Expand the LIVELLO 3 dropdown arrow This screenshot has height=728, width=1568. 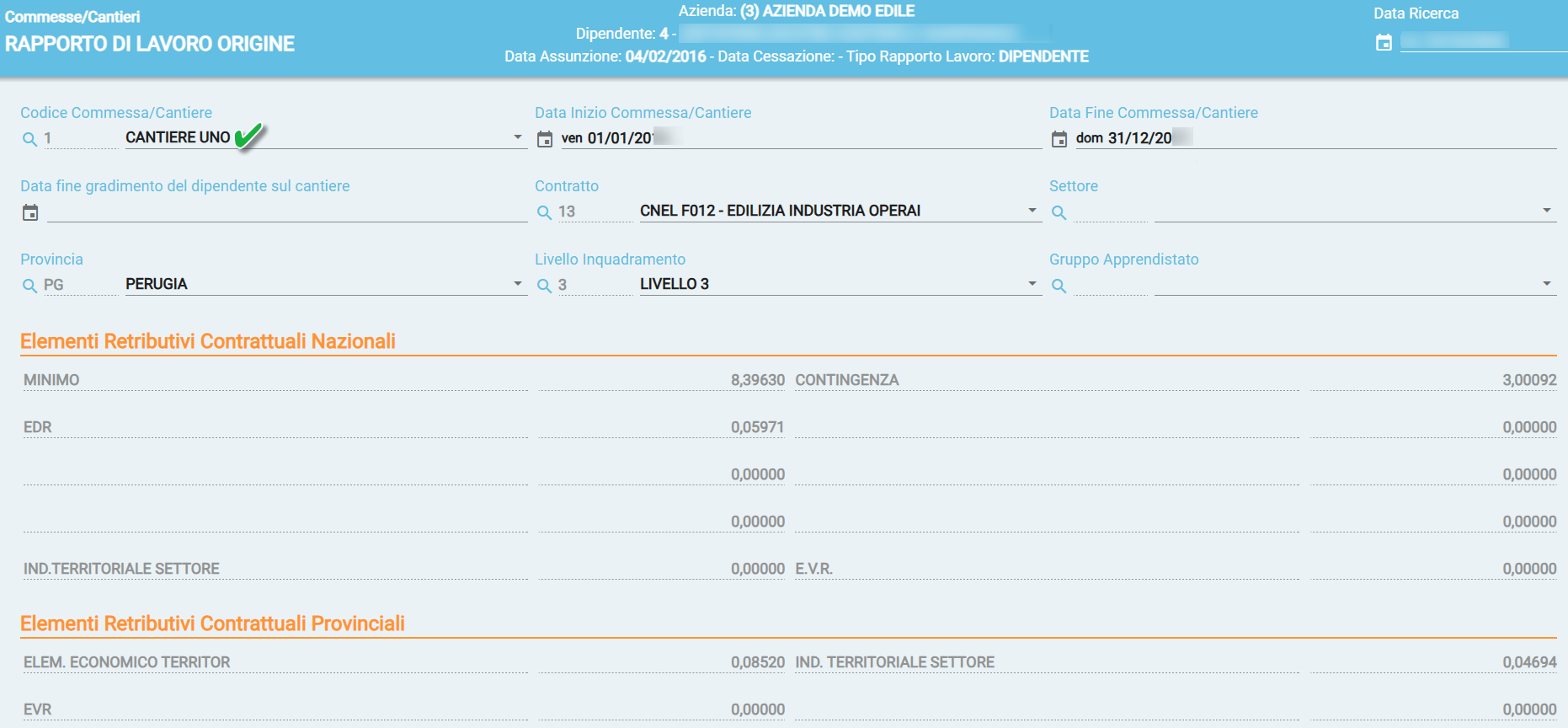coord(1032,284)
